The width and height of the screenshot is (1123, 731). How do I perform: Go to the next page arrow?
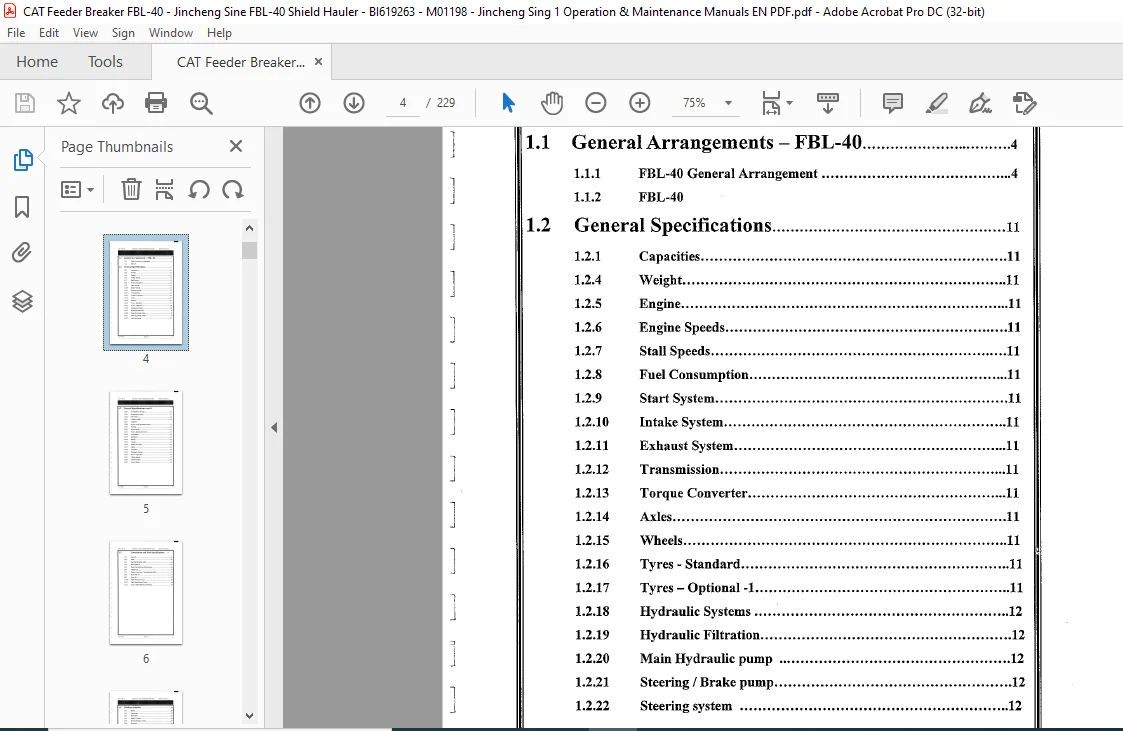(x=354, y=103)
